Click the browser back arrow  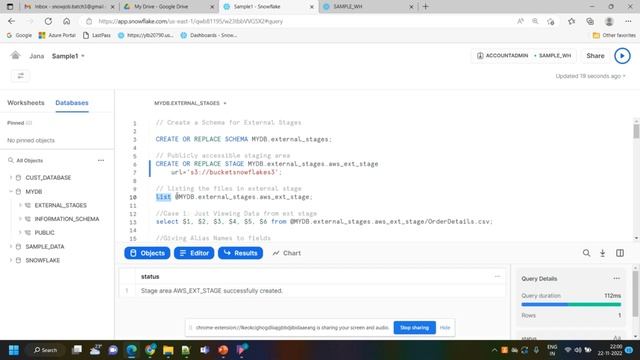11,21
